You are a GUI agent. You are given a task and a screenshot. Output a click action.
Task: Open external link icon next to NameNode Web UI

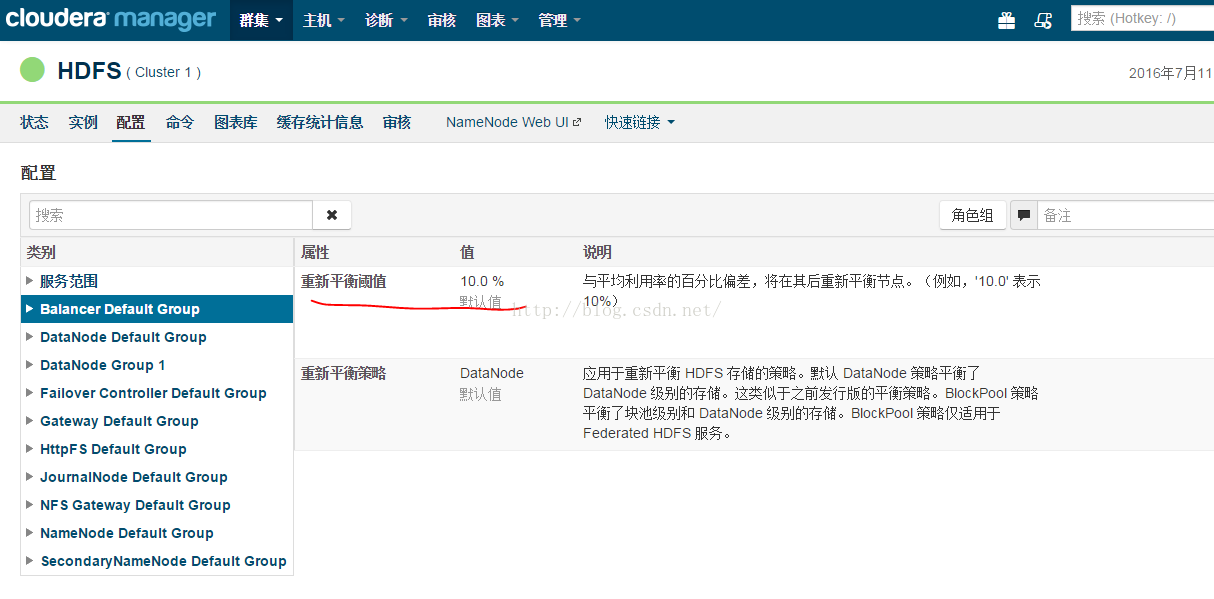click(x=577, y=123)
